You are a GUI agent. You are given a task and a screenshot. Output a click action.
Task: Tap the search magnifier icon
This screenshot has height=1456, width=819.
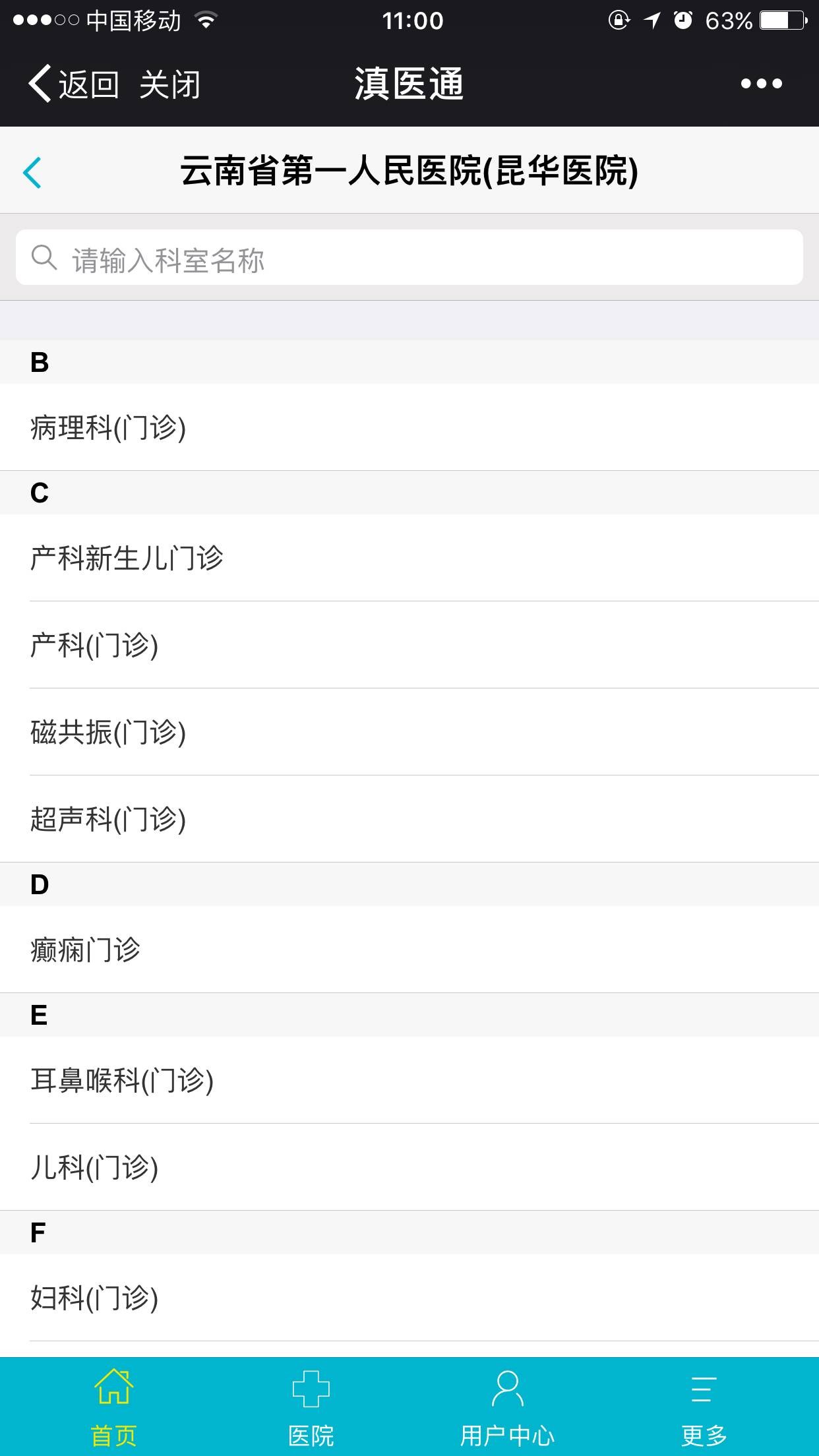pyautogui.click(x=44, y=258)
